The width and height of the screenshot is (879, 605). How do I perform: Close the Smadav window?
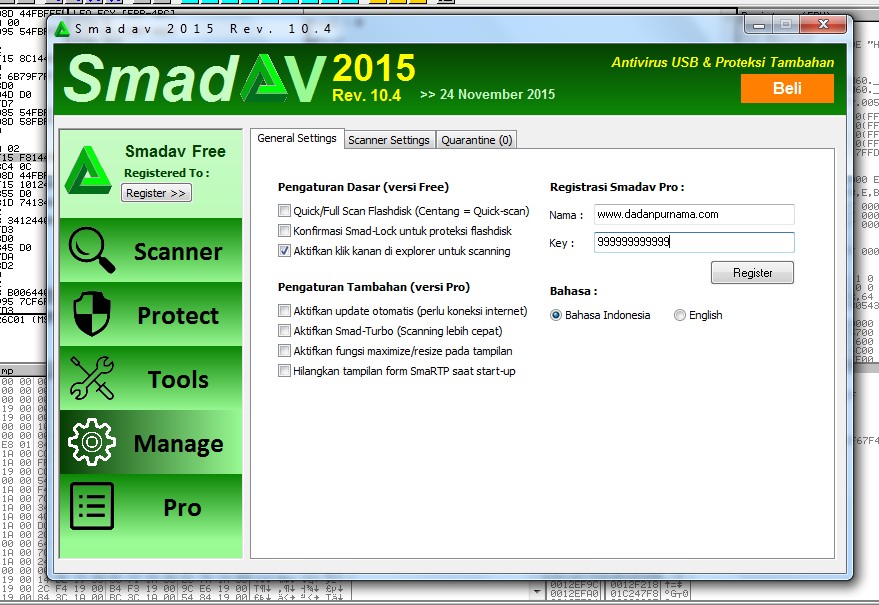click(x=823, y=24)
